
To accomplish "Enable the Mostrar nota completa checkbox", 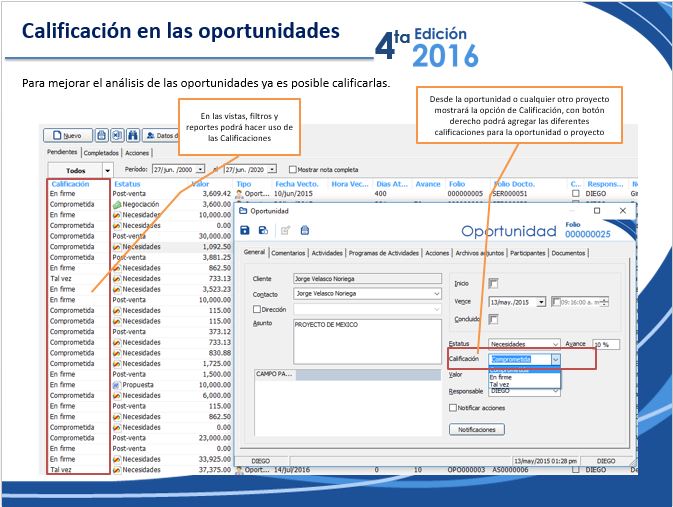I will click(x=293, y=170).
